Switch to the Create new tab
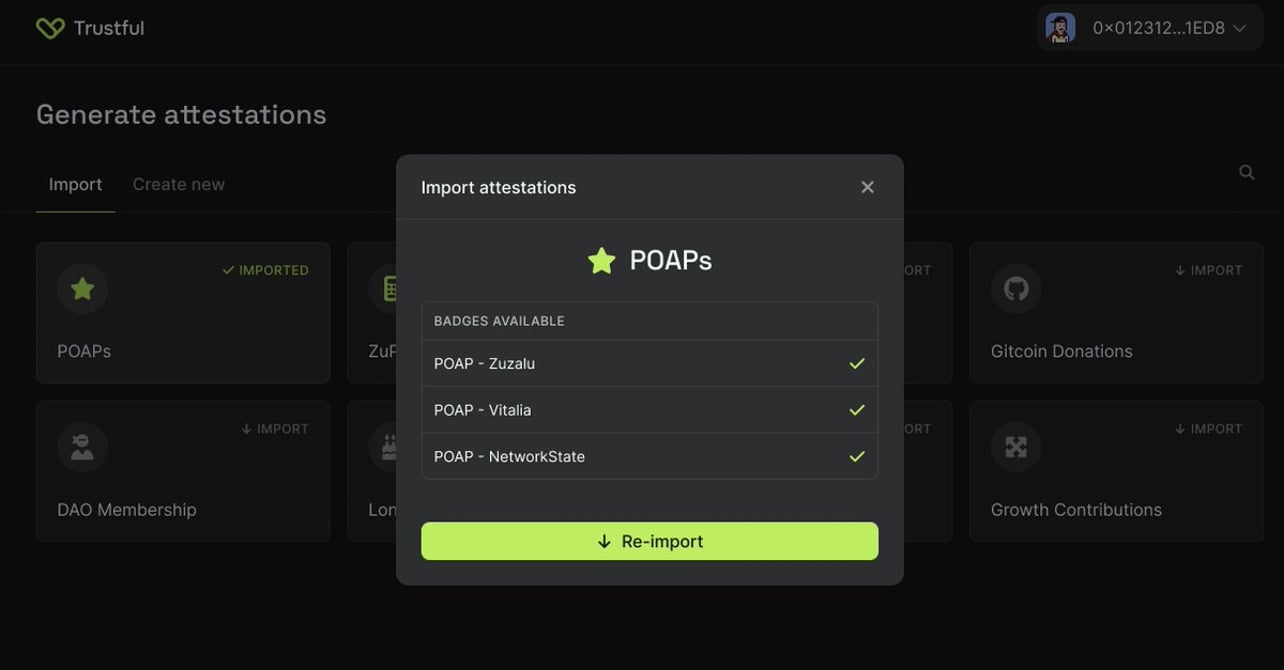 point(178,185)
